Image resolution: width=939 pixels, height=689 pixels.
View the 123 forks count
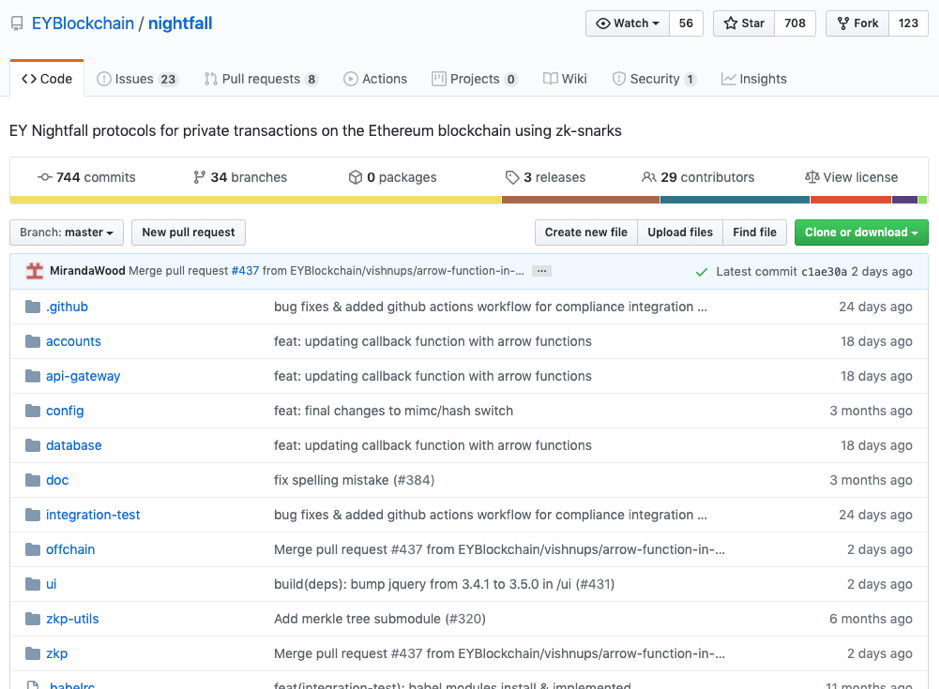tap(908, 23)
